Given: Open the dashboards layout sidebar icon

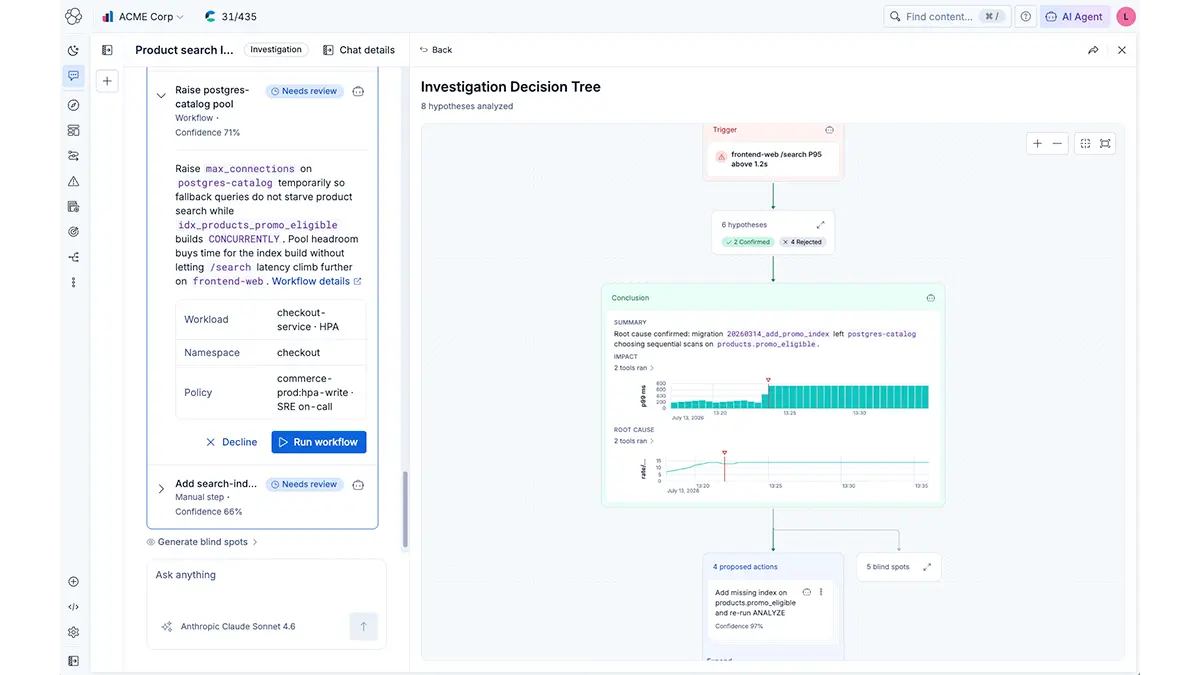Looking at the screenshot, I should (73, 130).
